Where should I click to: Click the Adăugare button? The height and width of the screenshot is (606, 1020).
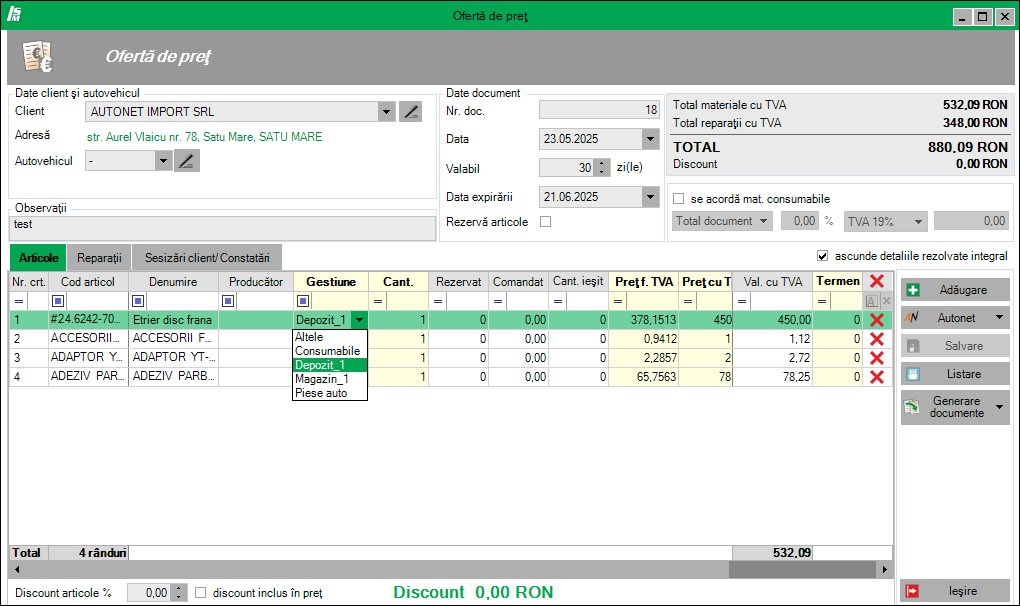(955, 290)
